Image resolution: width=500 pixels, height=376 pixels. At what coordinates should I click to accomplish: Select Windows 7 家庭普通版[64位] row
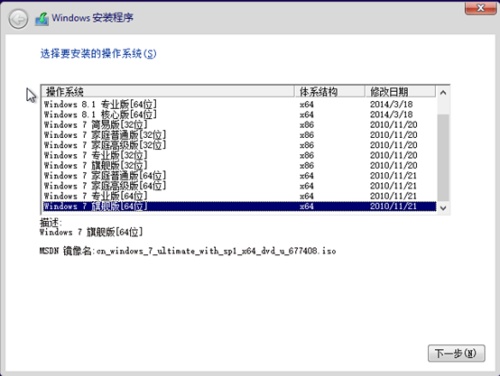click(x=239, y=176)
